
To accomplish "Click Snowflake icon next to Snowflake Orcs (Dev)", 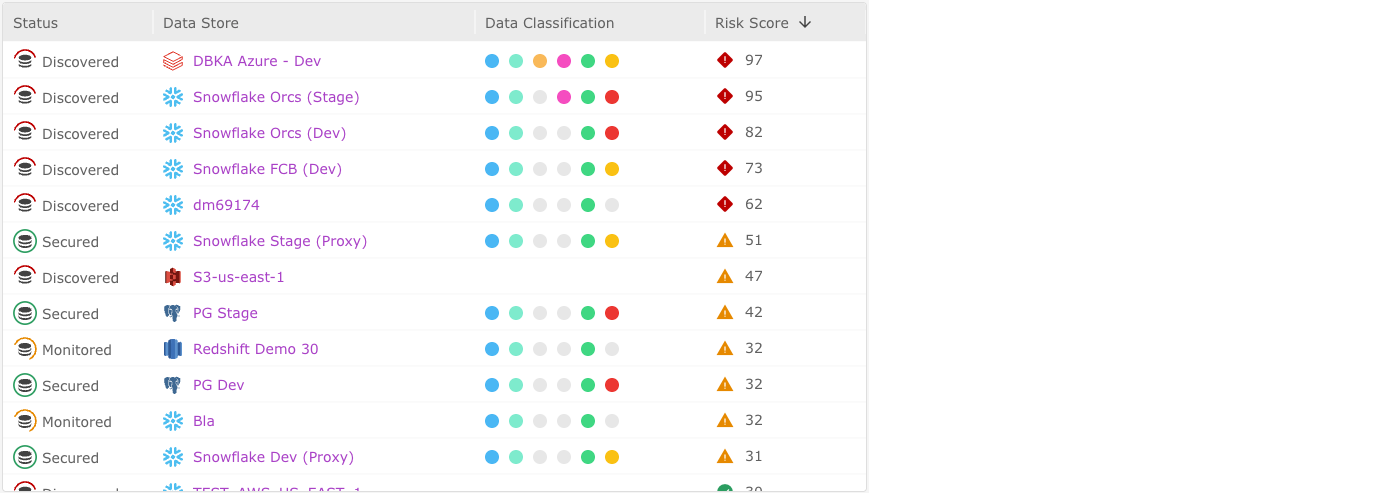I will tap(173, 133).
